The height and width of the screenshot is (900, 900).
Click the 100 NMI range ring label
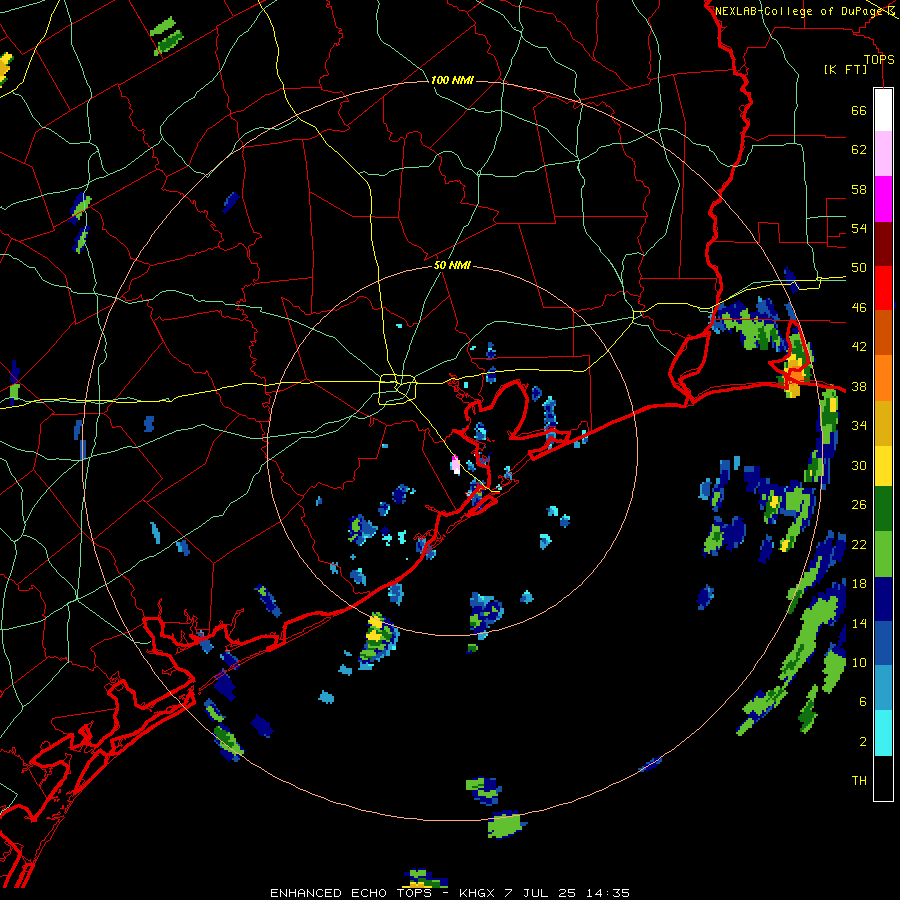point(452,80)
